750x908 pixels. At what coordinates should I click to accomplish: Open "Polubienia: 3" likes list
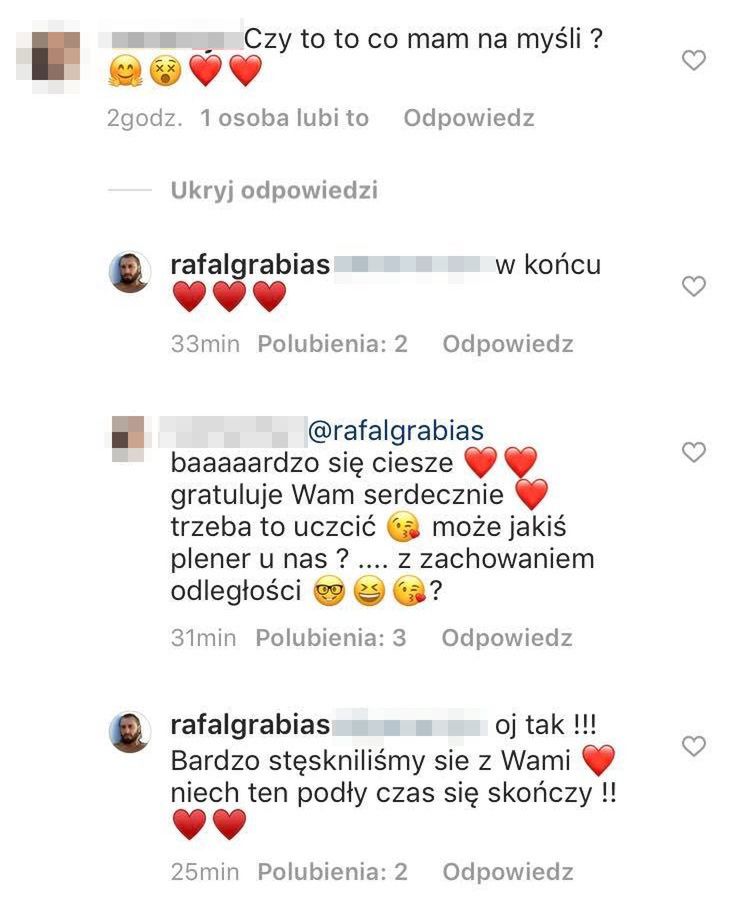(x=331, y=638)
